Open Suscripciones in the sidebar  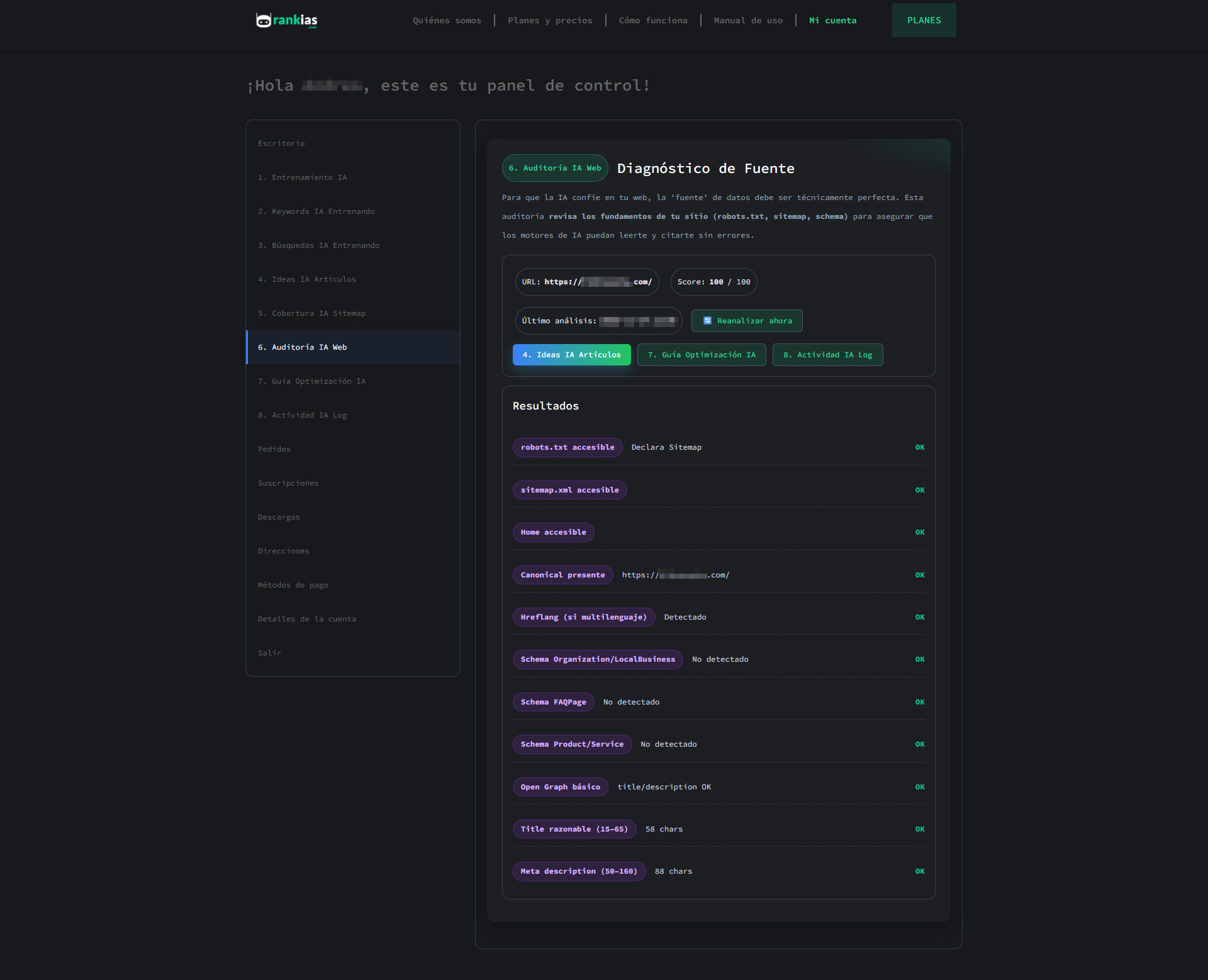[288, 483]
